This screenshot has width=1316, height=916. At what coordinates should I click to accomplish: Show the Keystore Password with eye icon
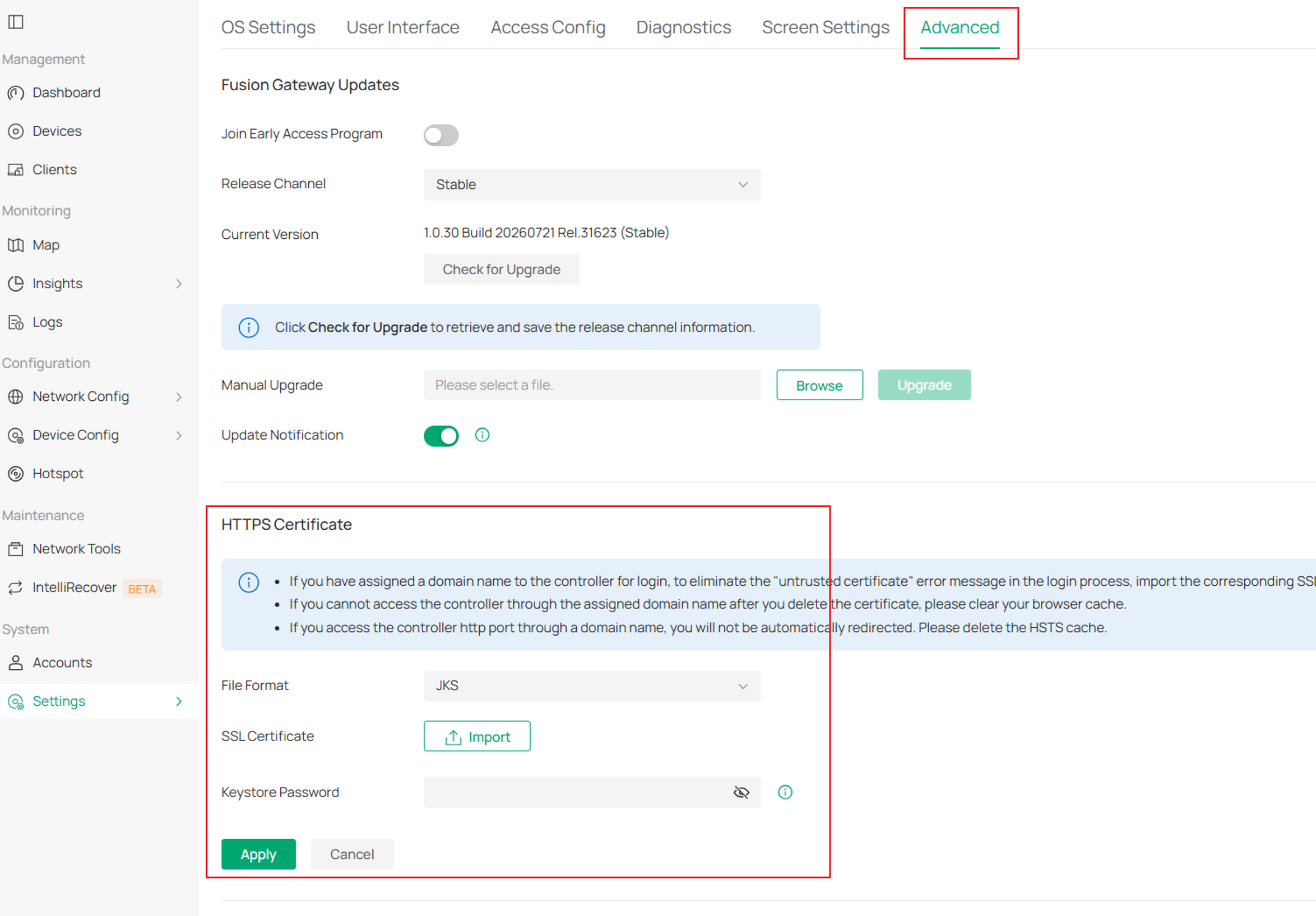click(741, 793)
